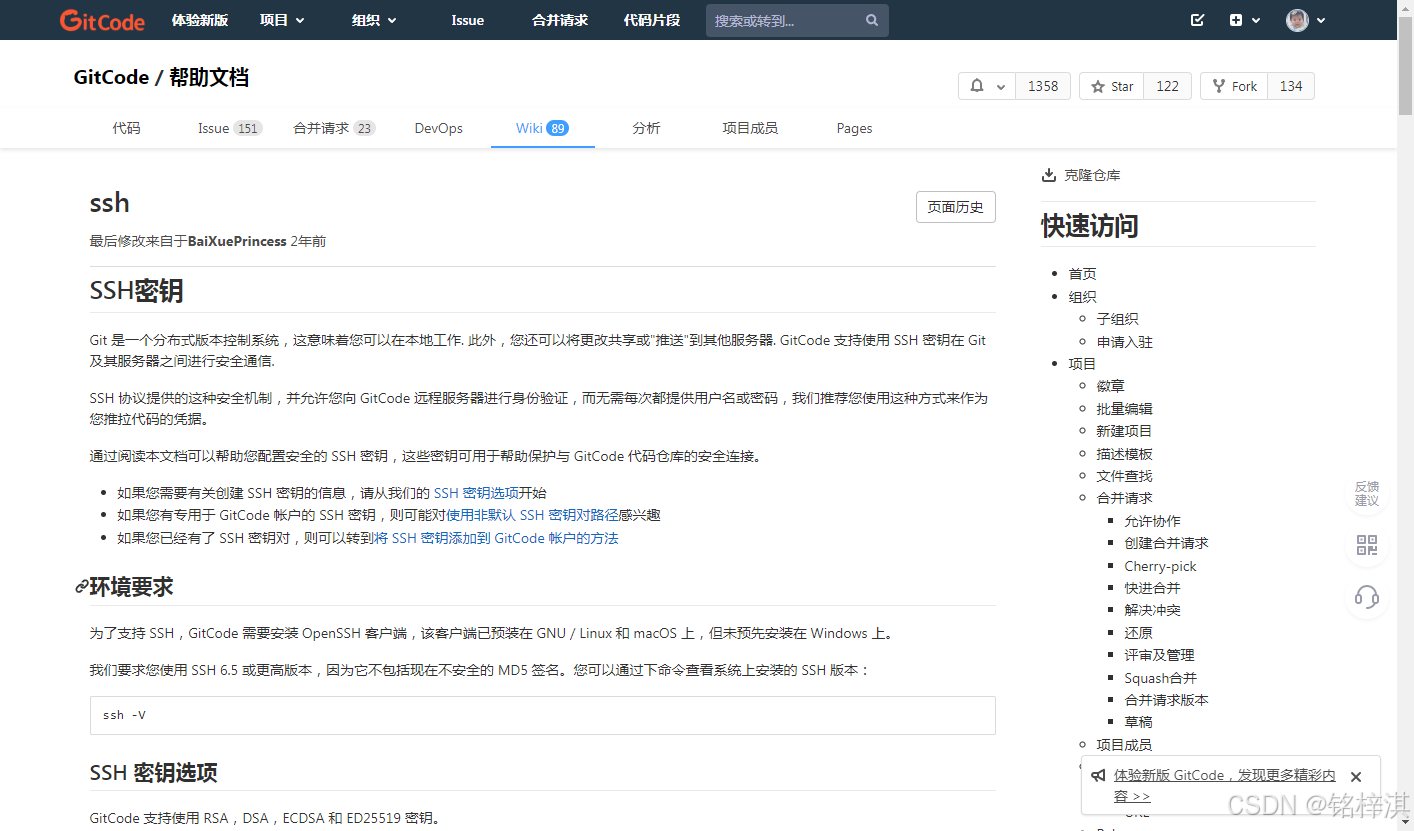1414x831 pixels.
Task: Switch to the Wiki tab
Action: click(542, 128)
